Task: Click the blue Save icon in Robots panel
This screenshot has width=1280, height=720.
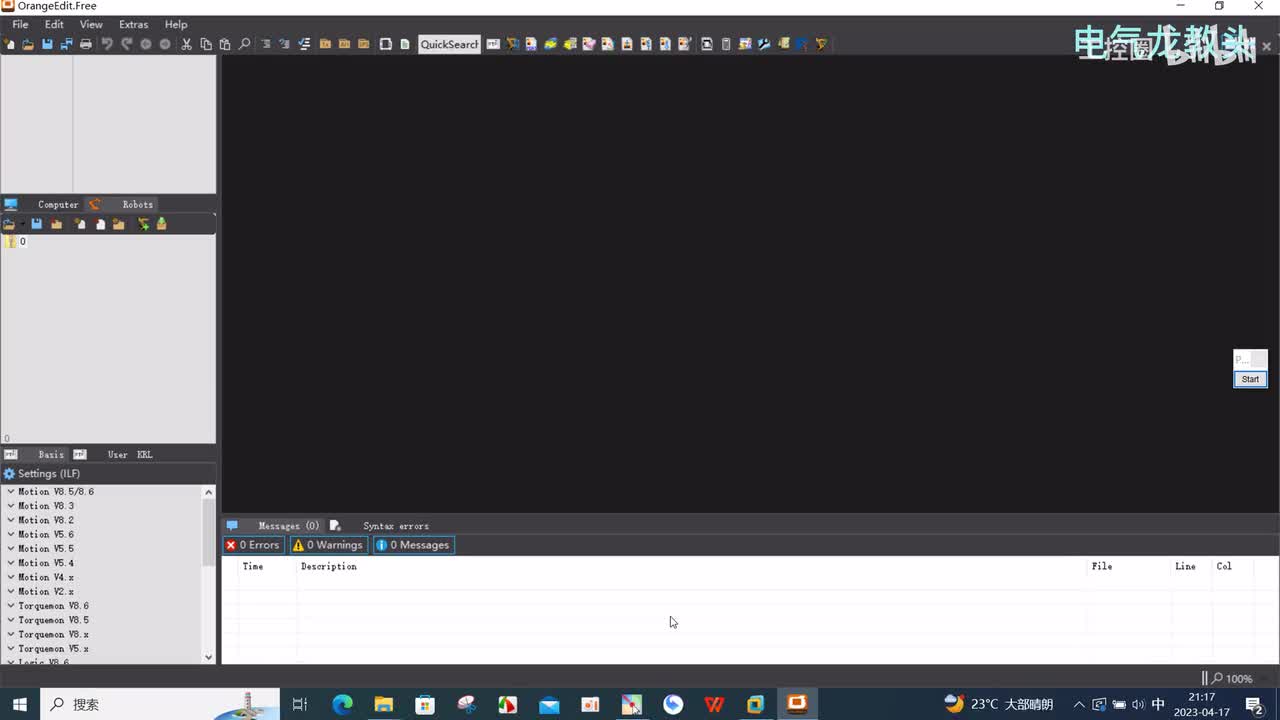Action: tap(37, 224)
